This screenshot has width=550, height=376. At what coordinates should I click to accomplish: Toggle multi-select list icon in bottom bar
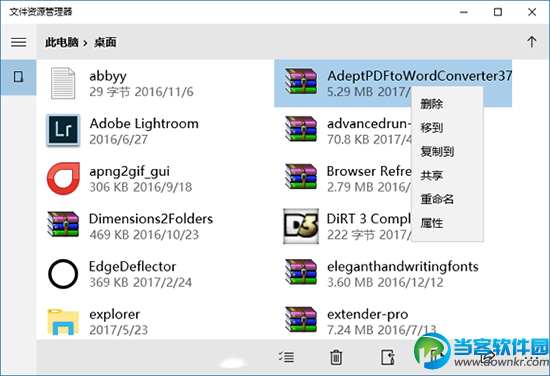click(287, 357)
